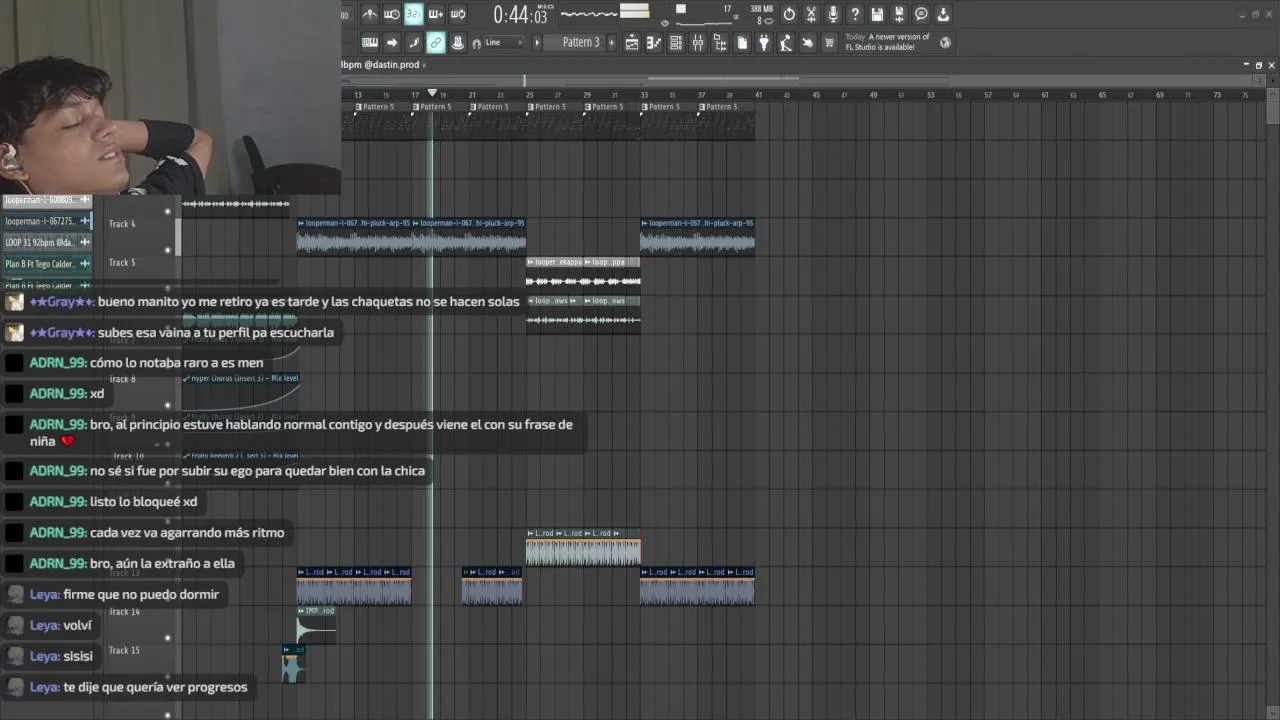The image size is (1280, 720).
Task: Open help question mark icon
Action: pos(855,14)
